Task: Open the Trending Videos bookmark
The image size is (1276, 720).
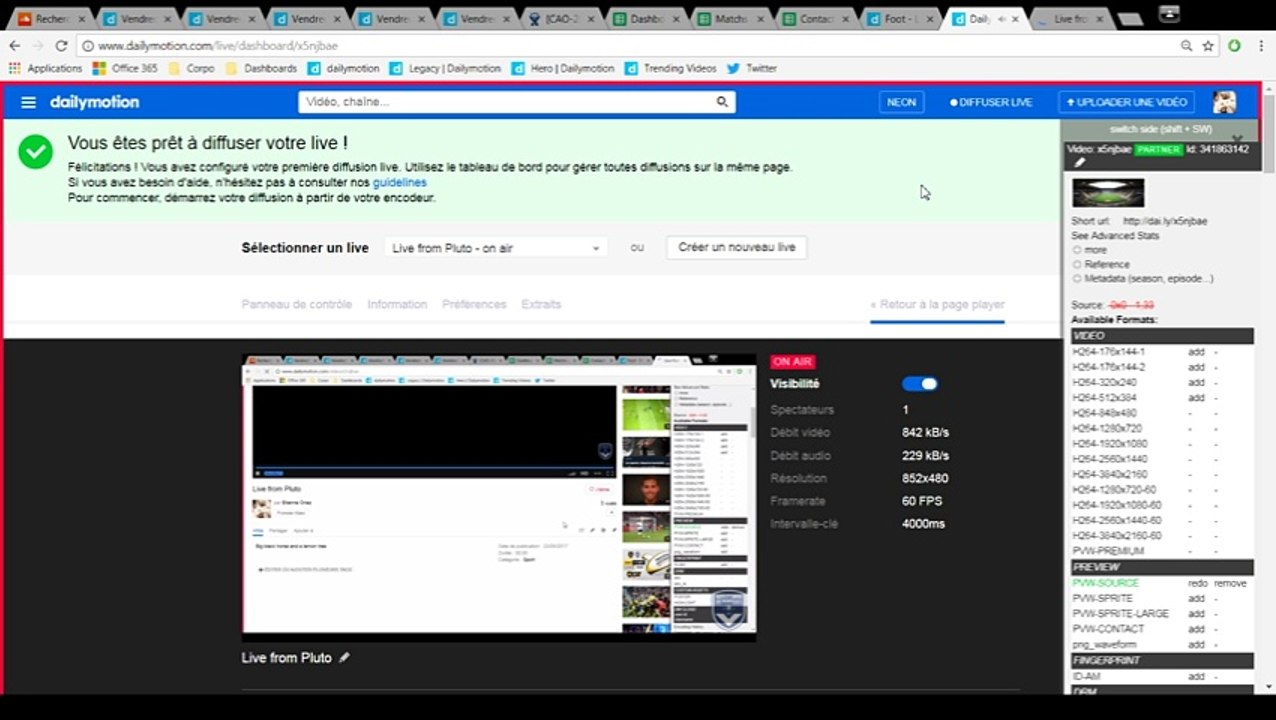Action: pos(670,68)
